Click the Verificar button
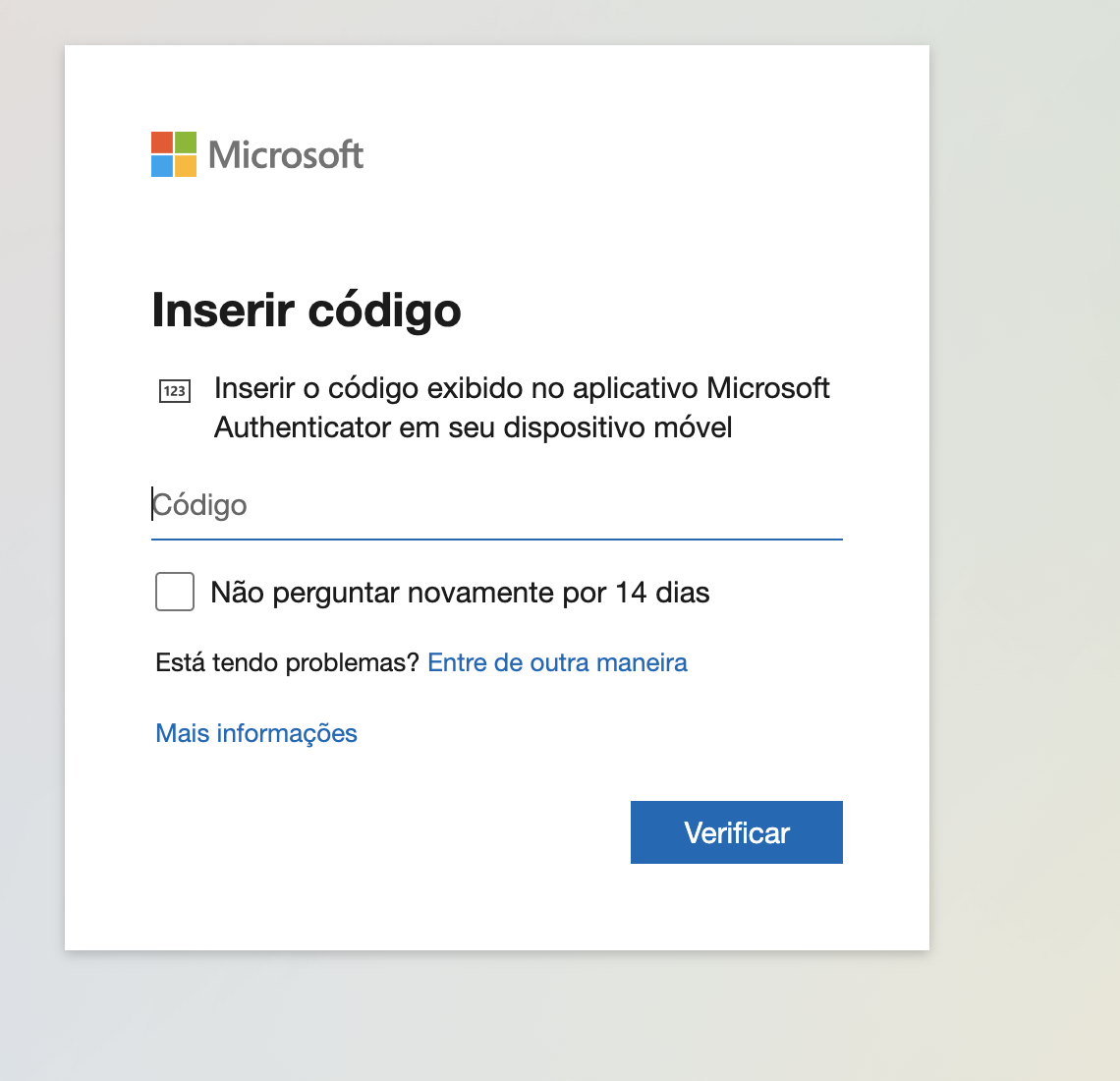Image resolution: width=1120 pixels, height=1081 pixels. [737, 832]
